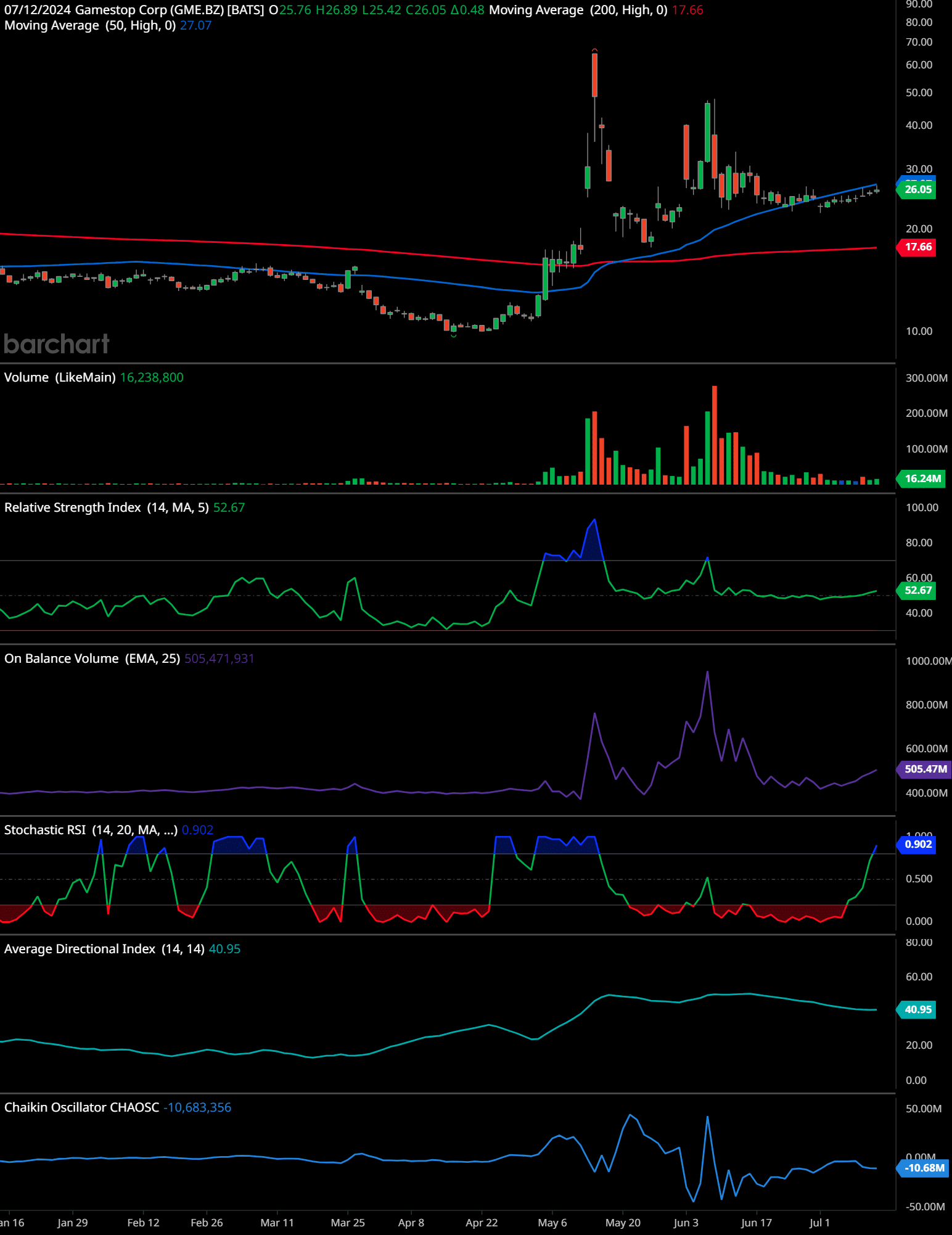Click the 70.00 price axis label
This screenshot has height=1235, width=952.
point(919,42)
